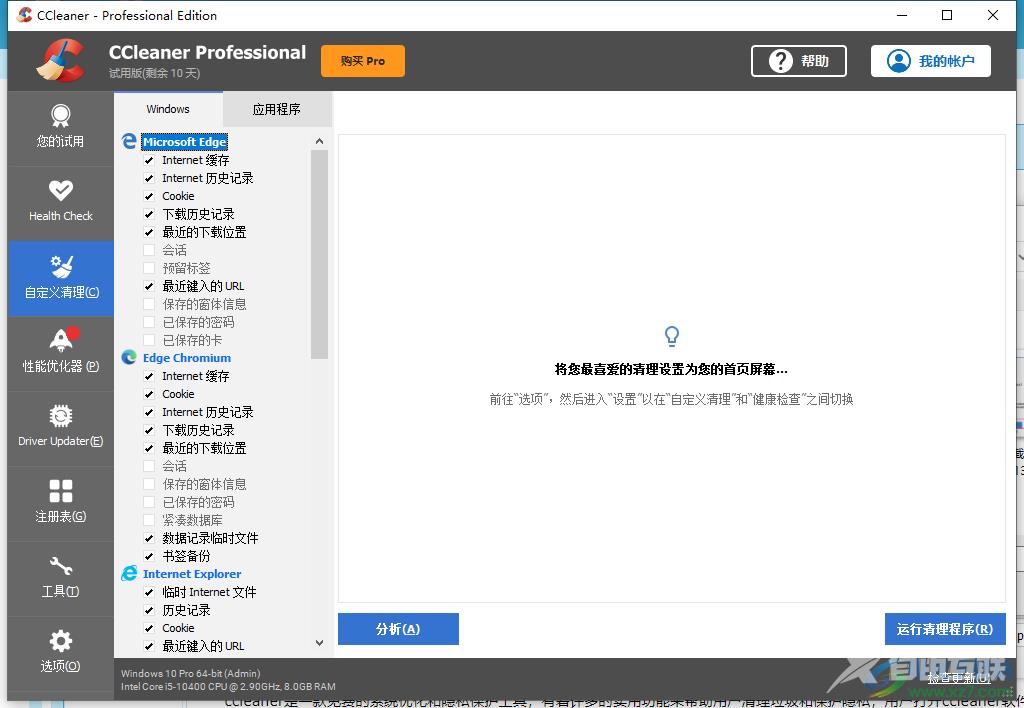Image resolution: width=1024 pixels, height=708 pixels.
Task: Click the 分析 button
Action: coord(398,629)
